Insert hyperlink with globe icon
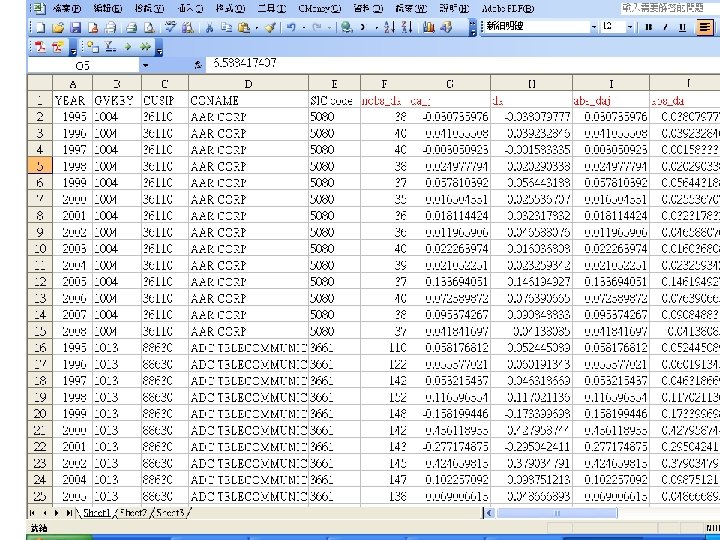The width and height of the screenshot is (720, 540). tap(347, 28)
